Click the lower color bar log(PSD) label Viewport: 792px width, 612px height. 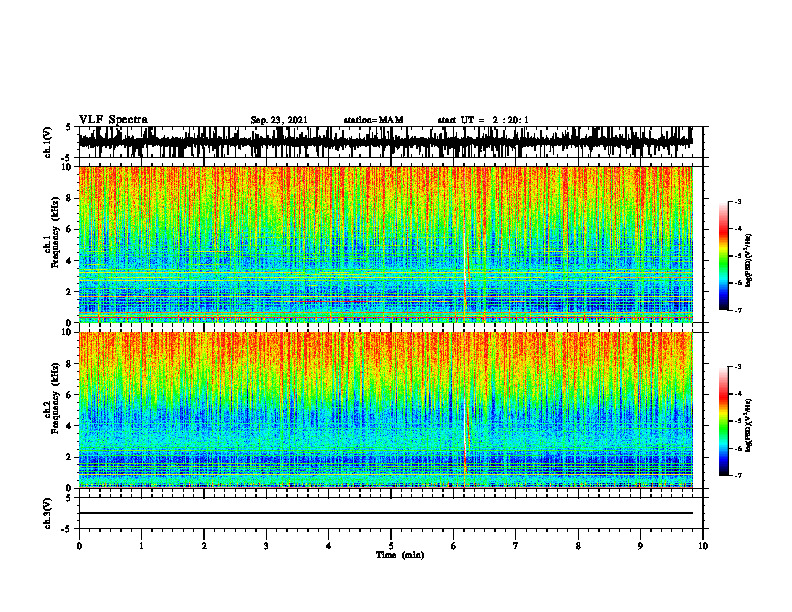[749, 426]
